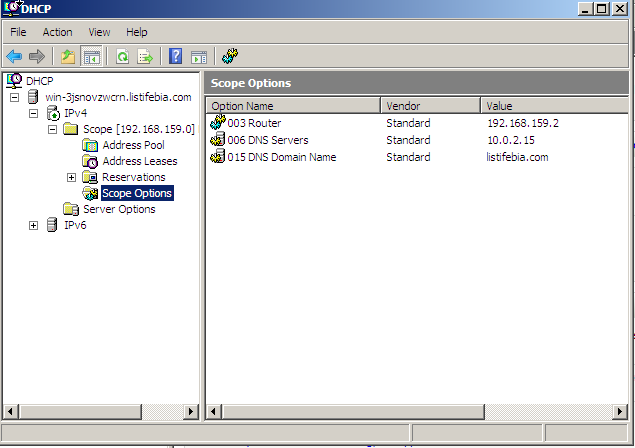Collapse the IPv4 node
This screenshot has height=448, width=635.
point(34,113)
